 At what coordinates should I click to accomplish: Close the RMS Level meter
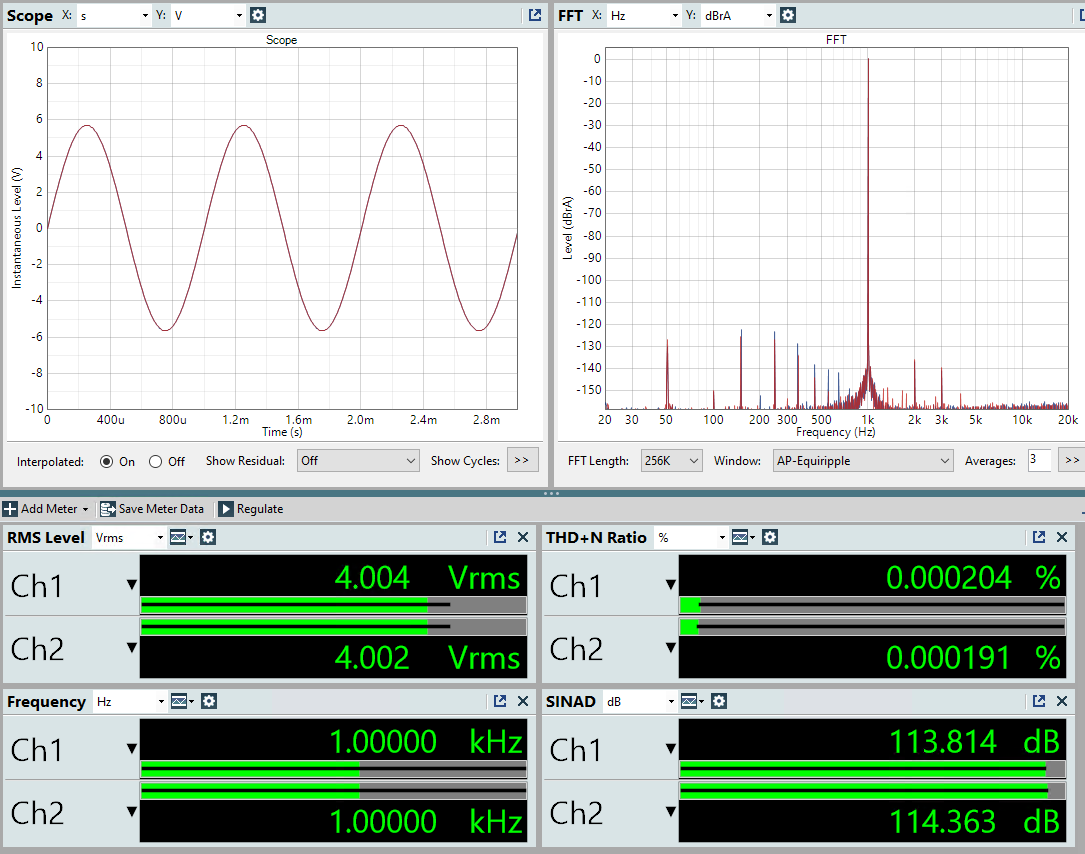[523, 537]
